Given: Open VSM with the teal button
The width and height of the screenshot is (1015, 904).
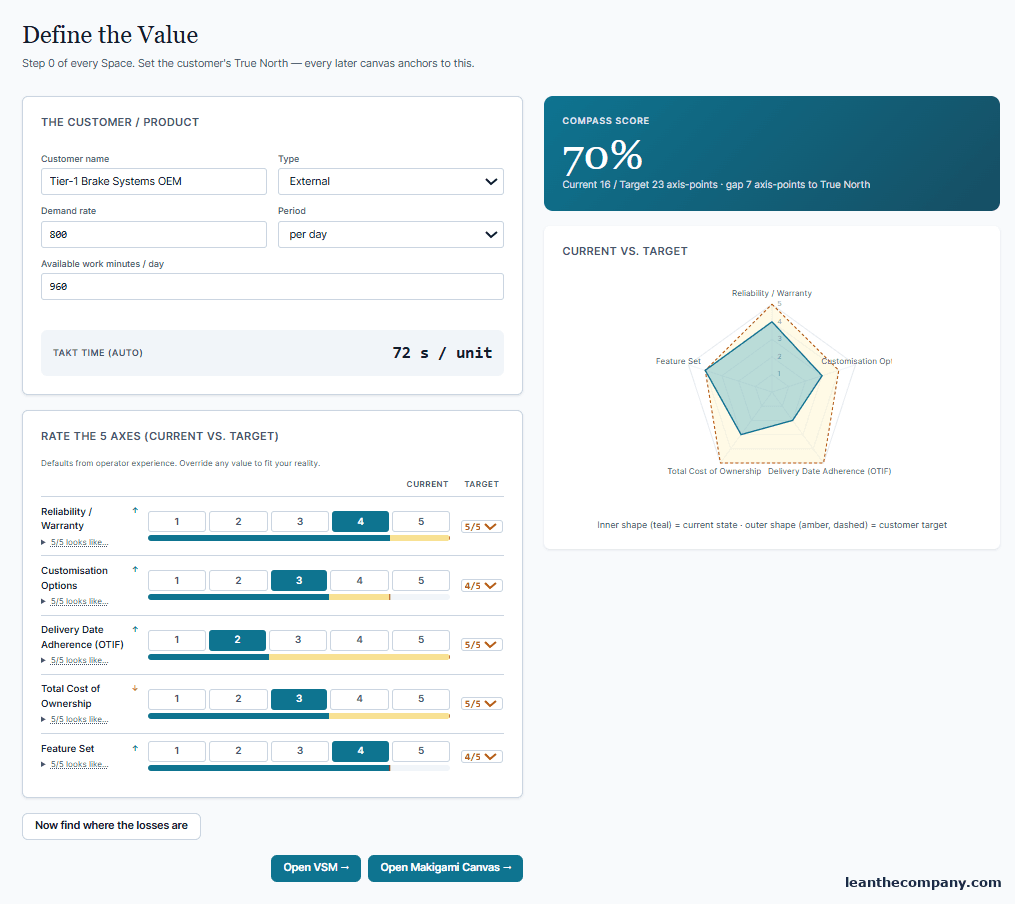Looking at the screenshot, I should [316, 868].
